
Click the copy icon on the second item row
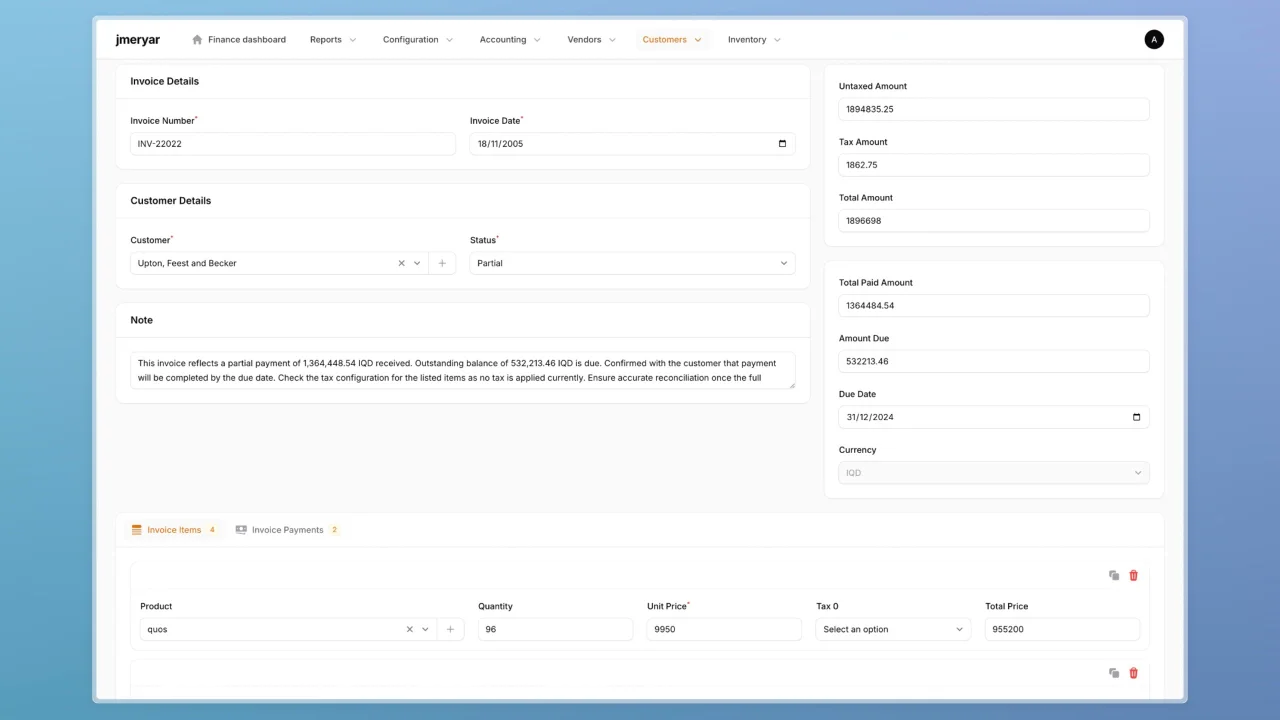pyautogui.click(x=1113, y=673)
